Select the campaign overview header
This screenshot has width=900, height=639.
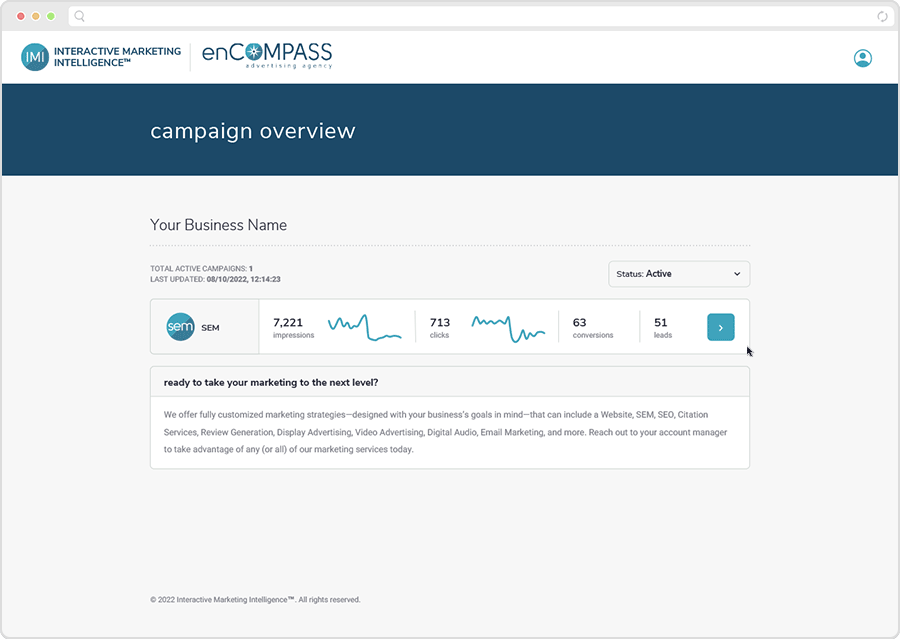[x=251, y=130]
